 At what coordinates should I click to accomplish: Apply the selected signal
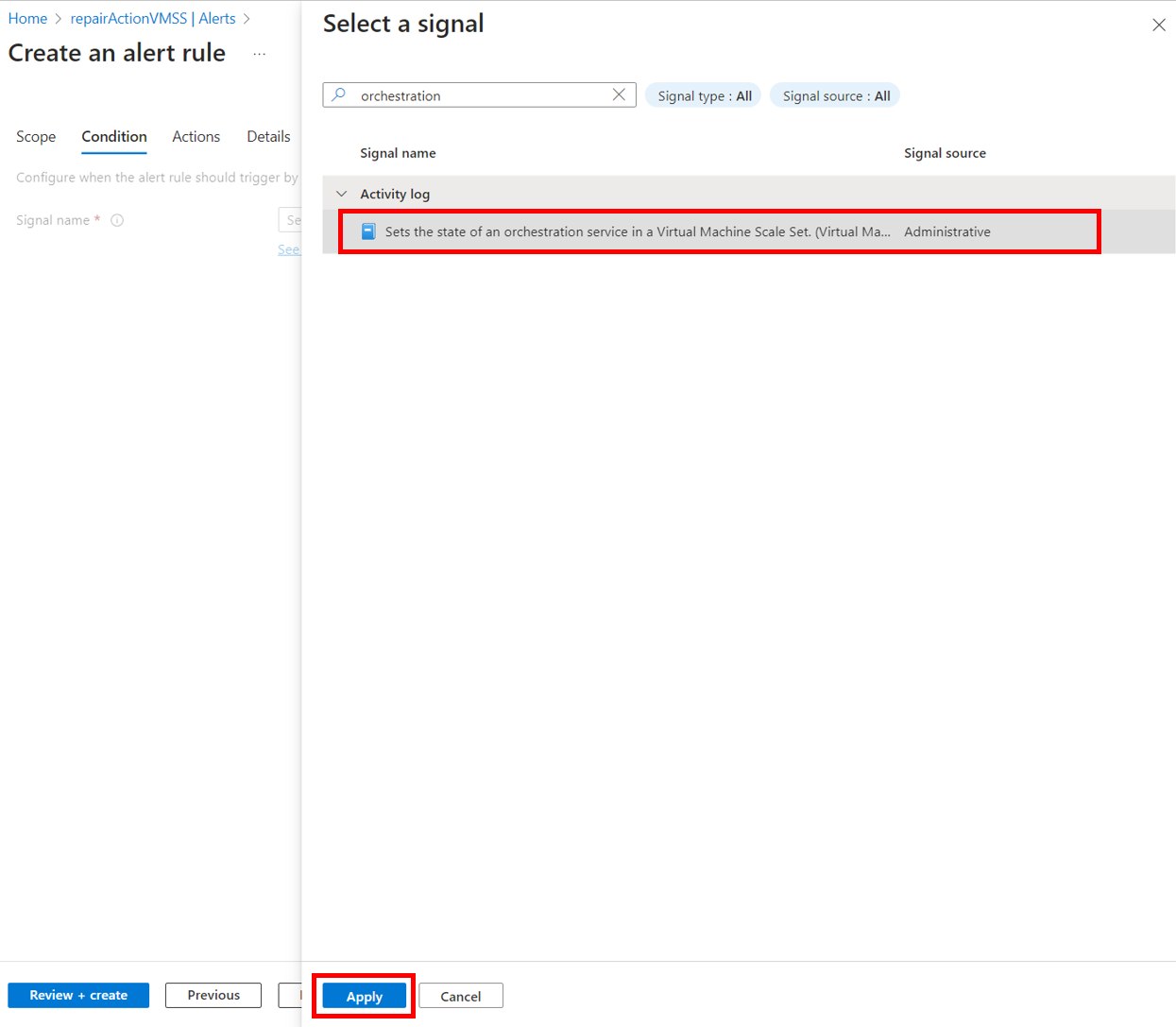click(x=364, y=995)
